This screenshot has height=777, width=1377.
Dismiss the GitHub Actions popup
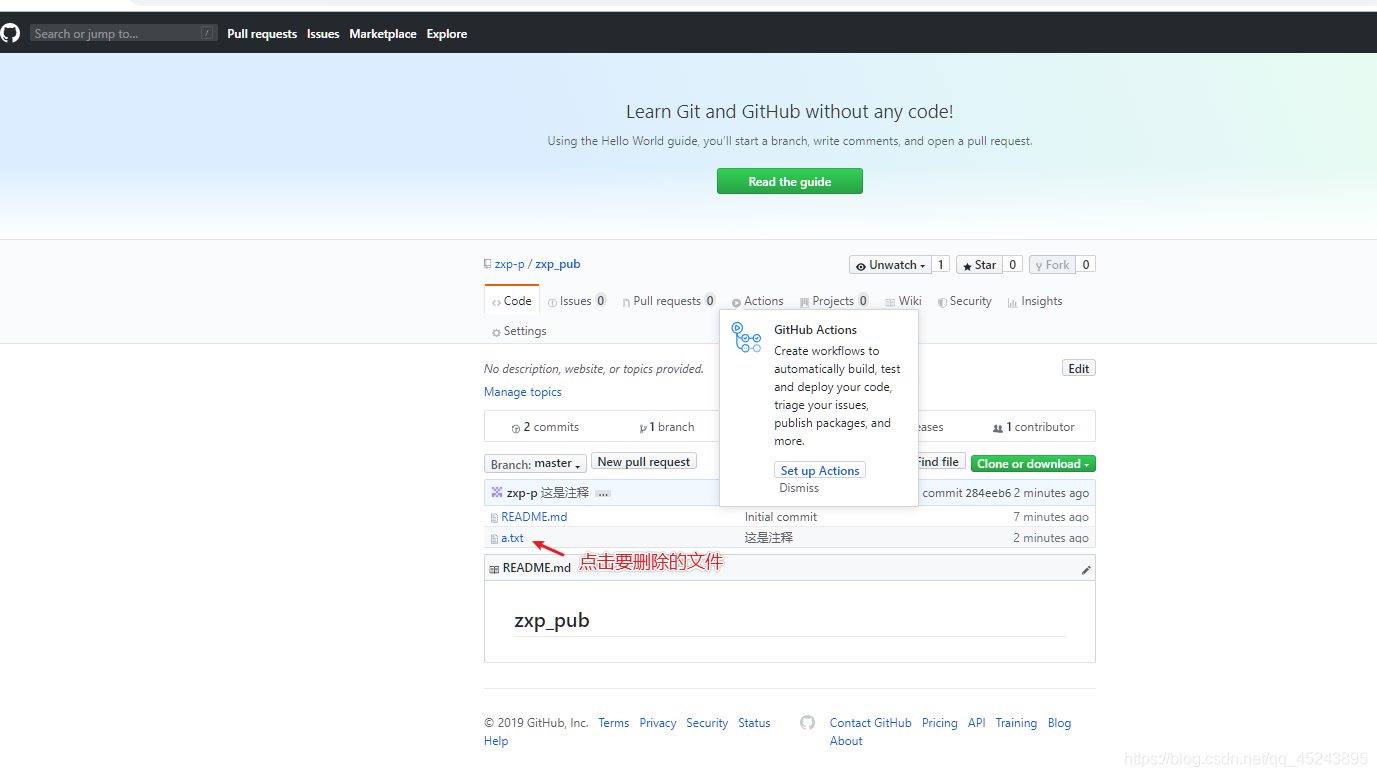tap(799, 488)
